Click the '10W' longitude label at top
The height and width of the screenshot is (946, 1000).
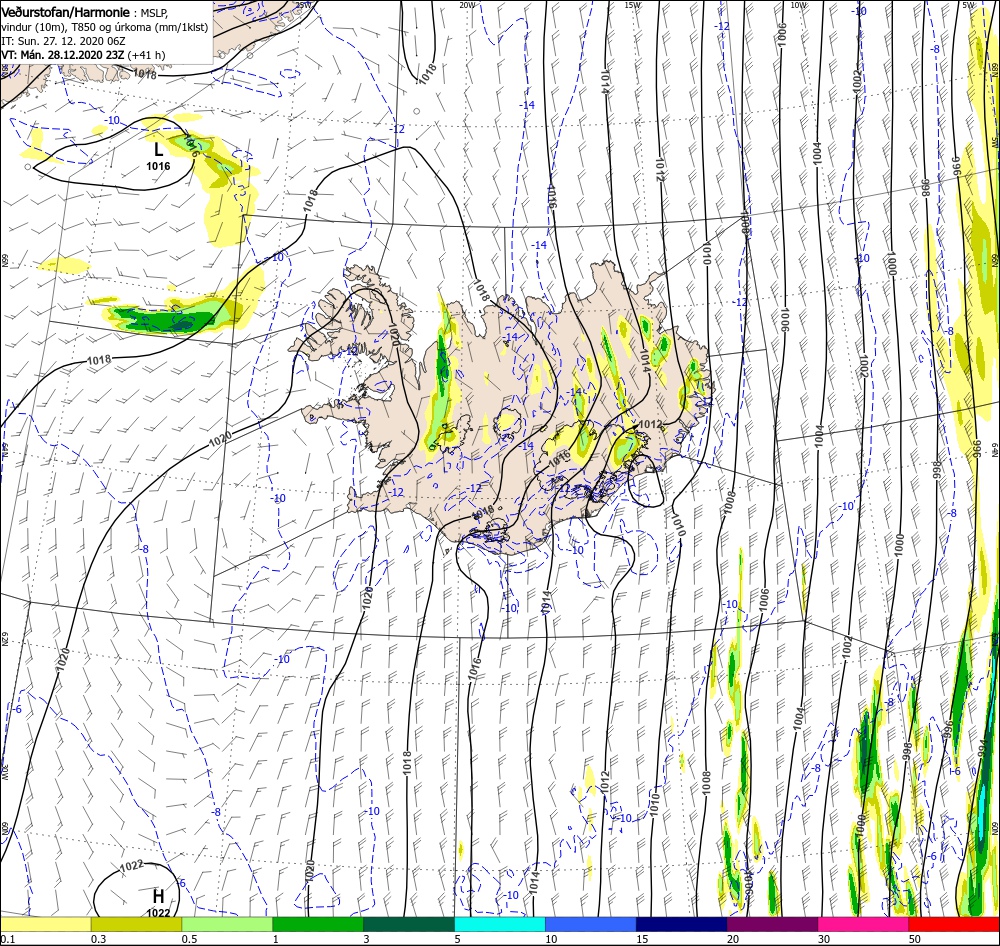[798, 4]
